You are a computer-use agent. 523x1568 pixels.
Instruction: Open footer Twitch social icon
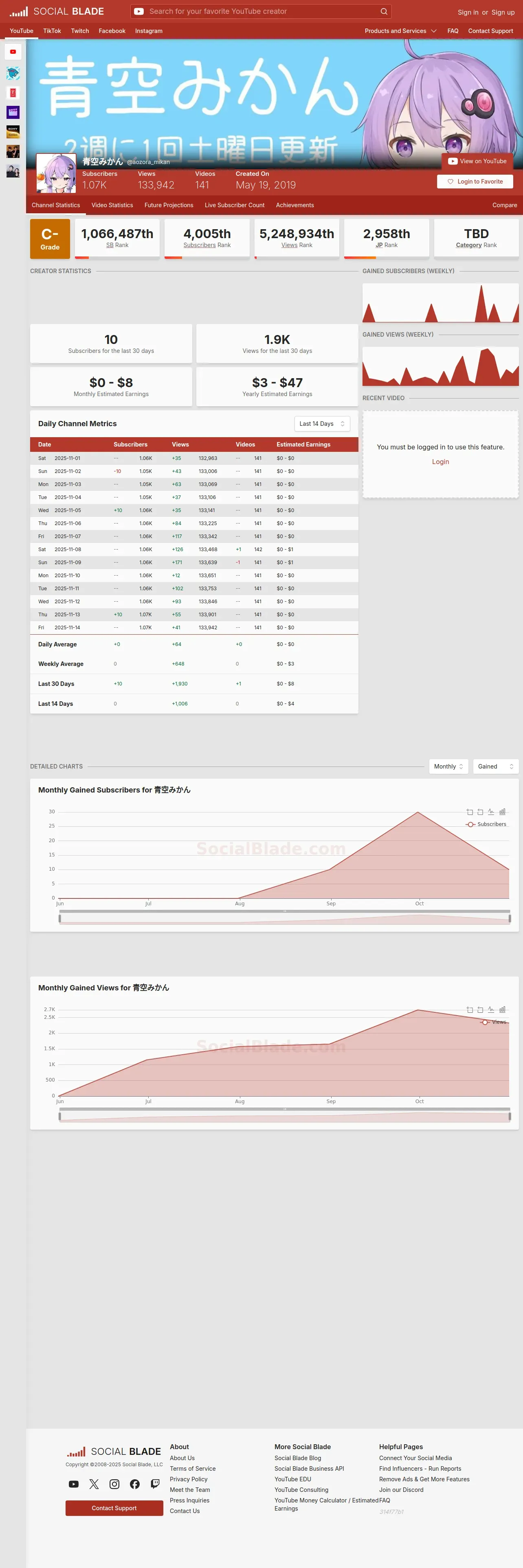click(x=155, y=1484)
